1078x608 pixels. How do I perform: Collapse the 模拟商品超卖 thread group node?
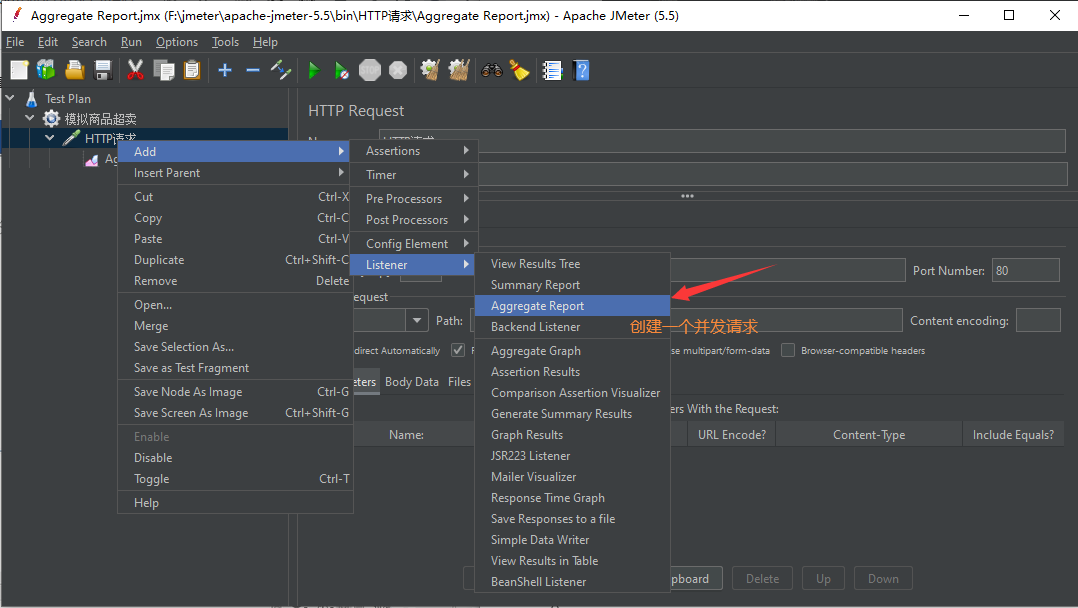(30, 118)
